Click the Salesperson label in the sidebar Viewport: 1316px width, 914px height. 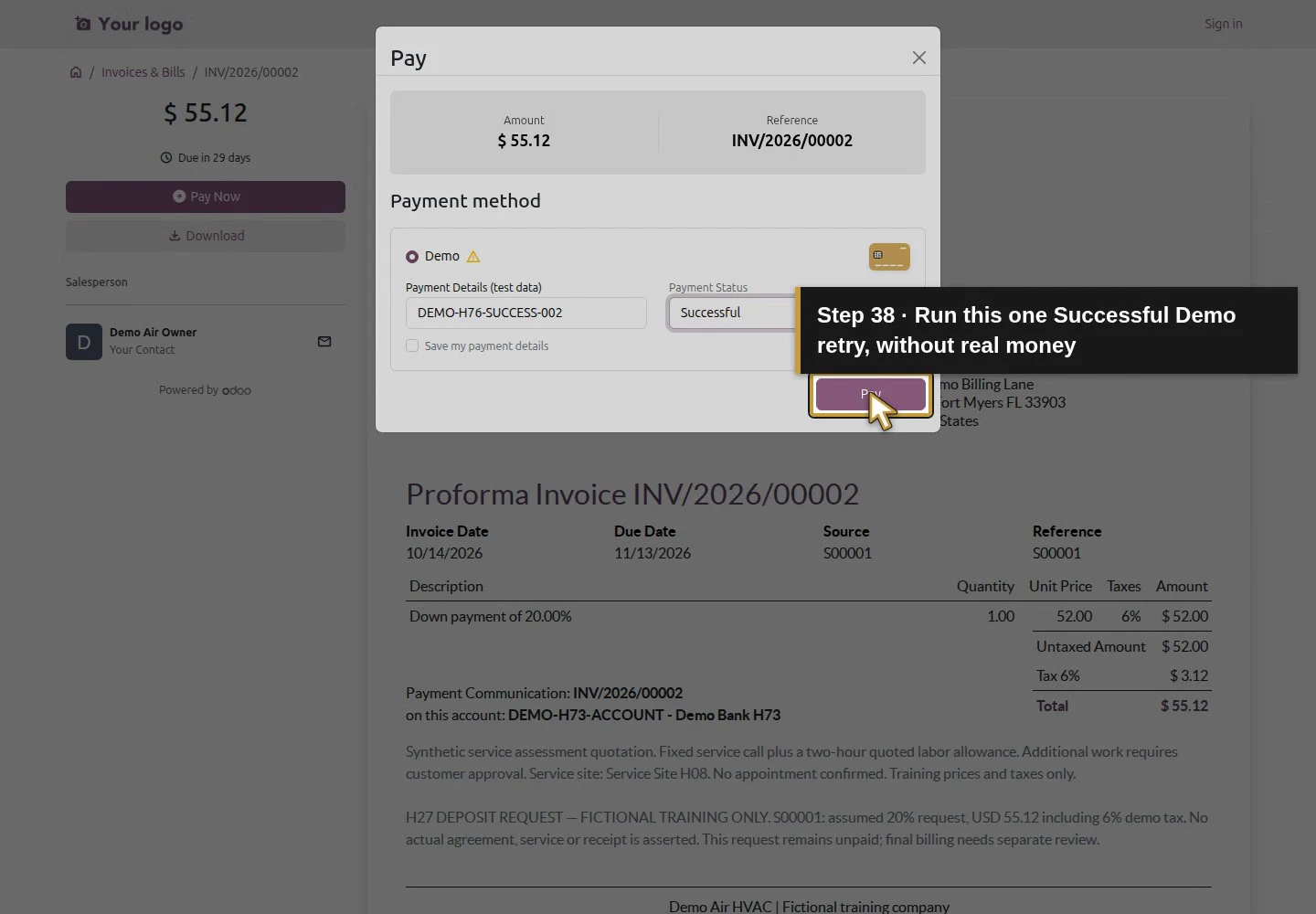[97, 282]
